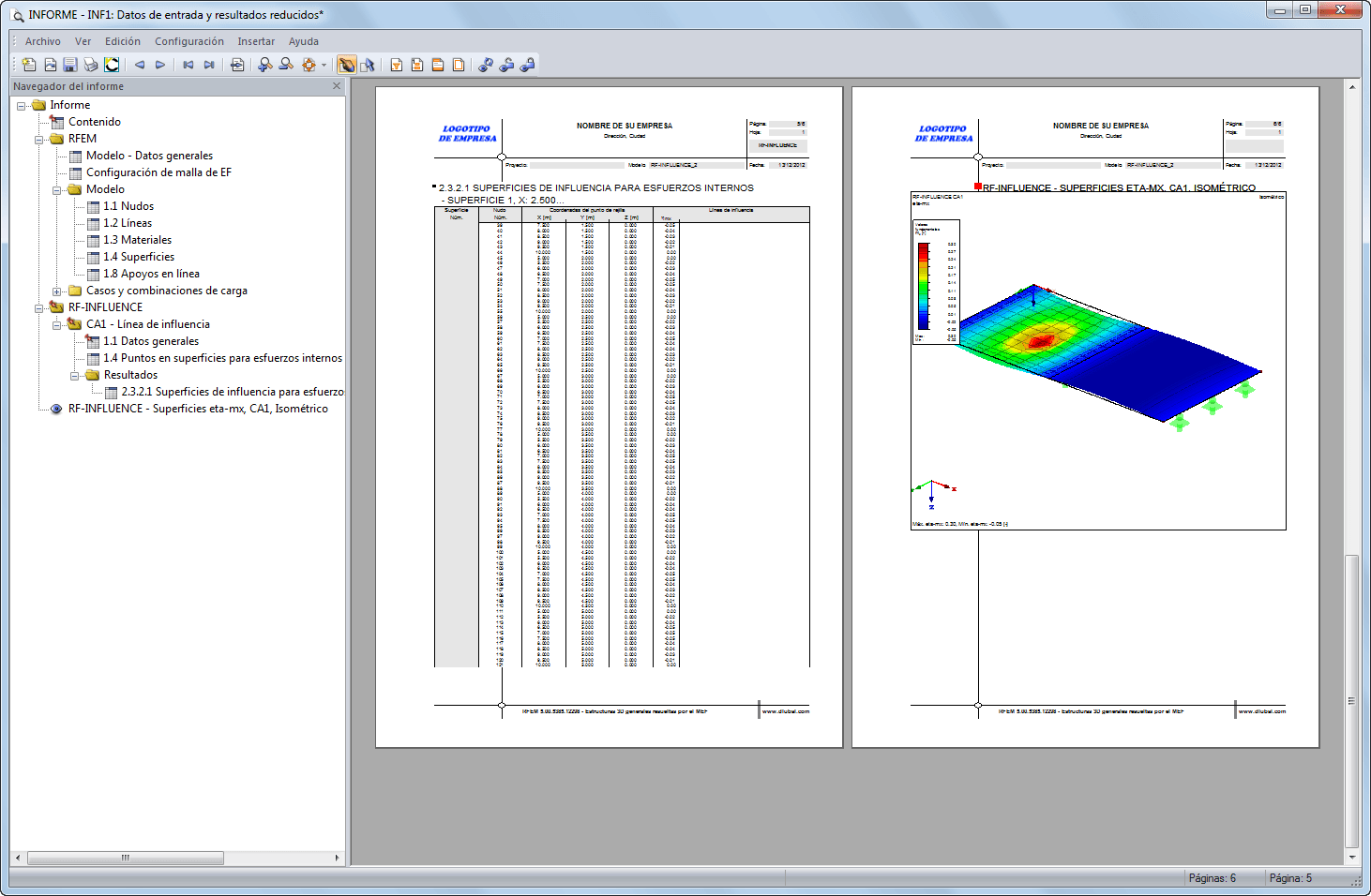Click the 'Páginas: 6' status bar field

1213,878
